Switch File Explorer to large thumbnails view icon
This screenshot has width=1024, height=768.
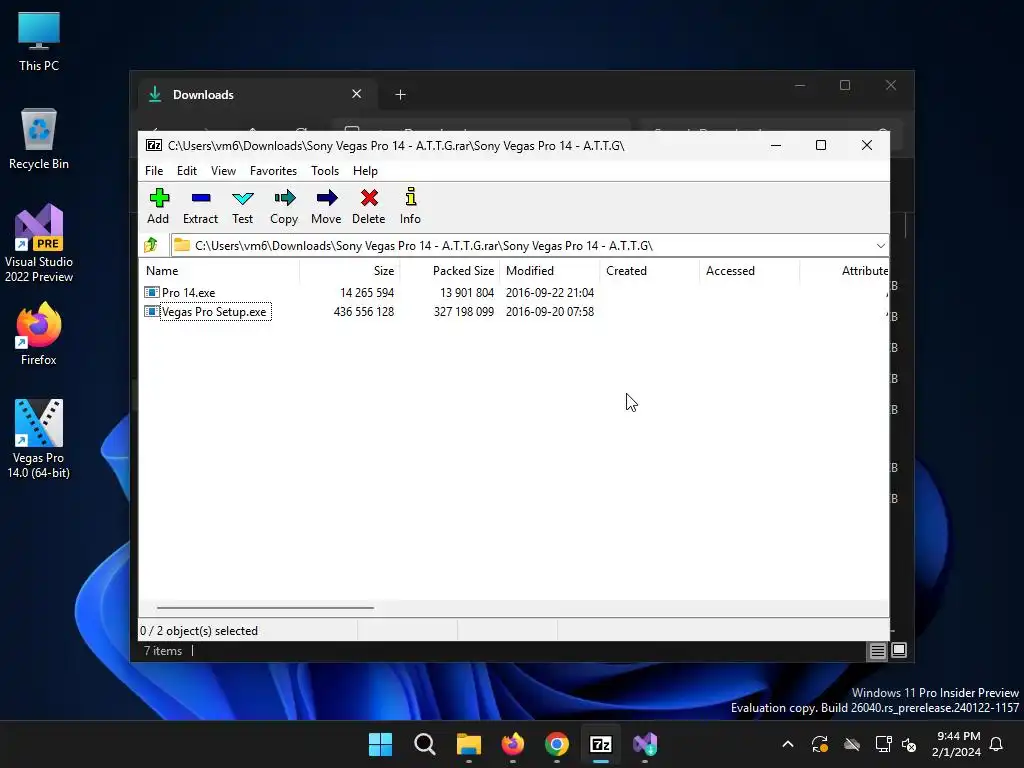pyautogui.click(x=899, y=650)
